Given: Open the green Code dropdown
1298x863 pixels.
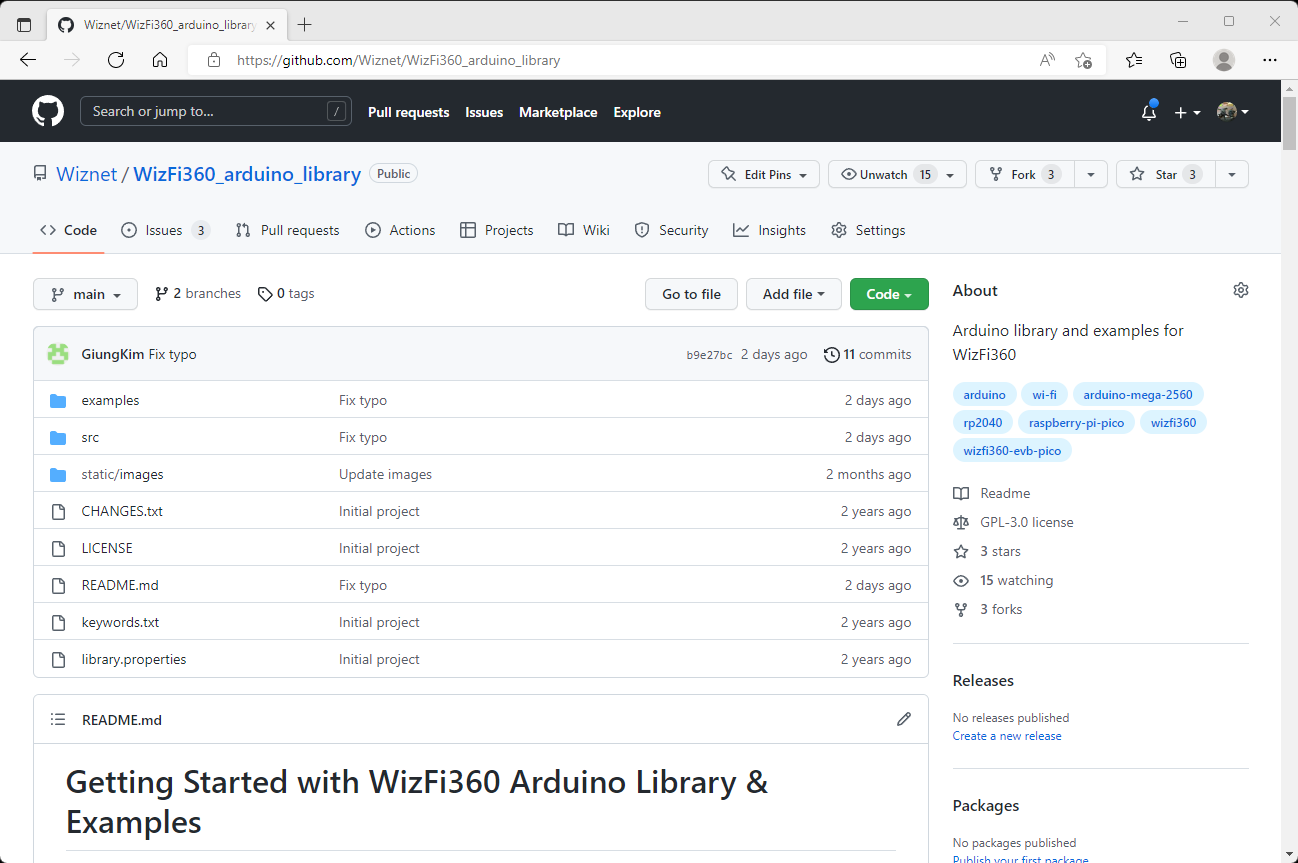Looking at the screenshot, I should pos(889,294).
